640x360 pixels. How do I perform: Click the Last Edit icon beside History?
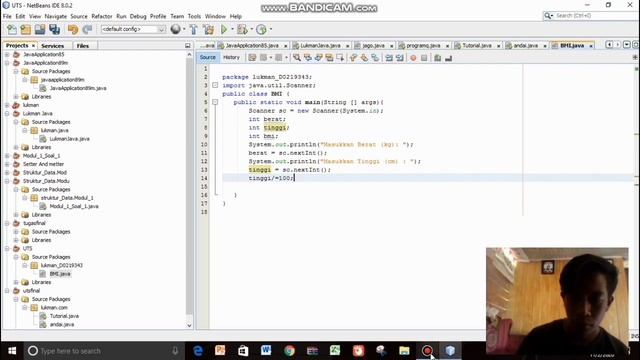click(252, 58)
